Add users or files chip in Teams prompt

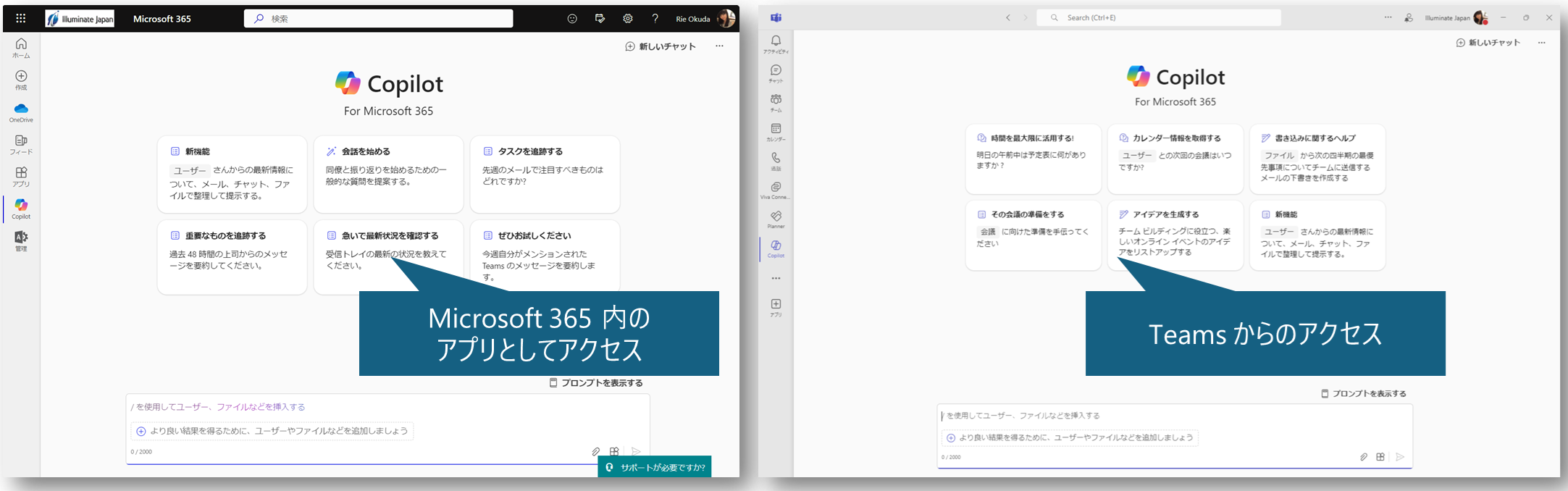(x=1070, y=437)
